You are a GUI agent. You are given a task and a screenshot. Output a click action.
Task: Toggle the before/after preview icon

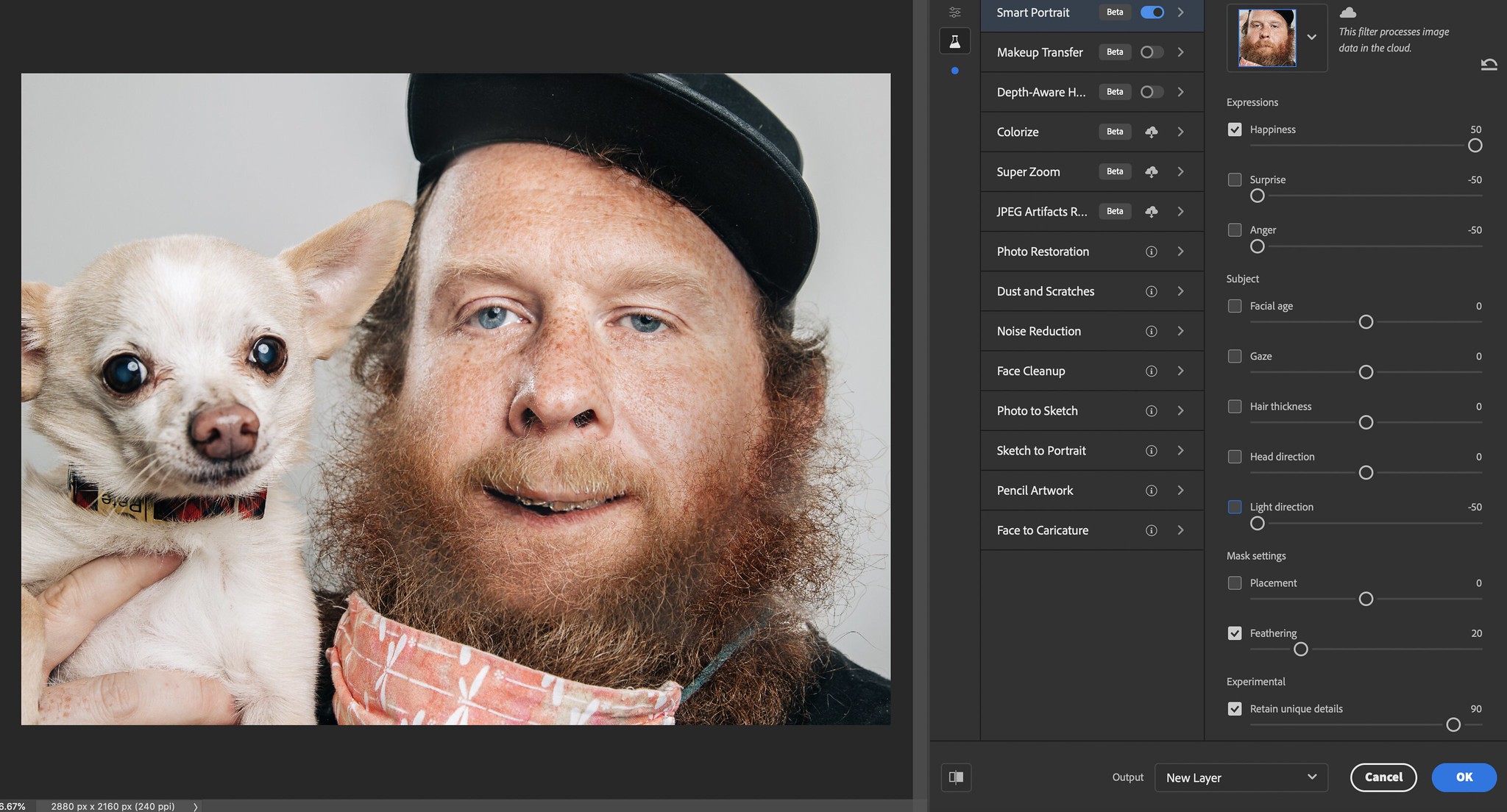coord(956,777)
